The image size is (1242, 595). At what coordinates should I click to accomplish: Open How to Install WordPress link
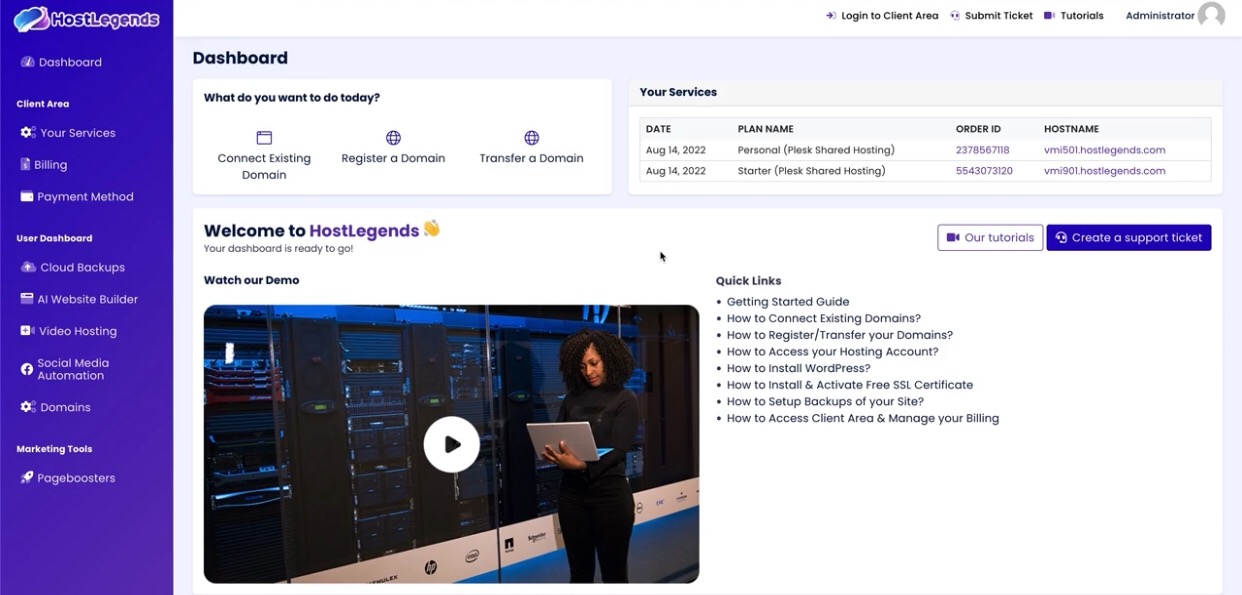tap(799, 368)
